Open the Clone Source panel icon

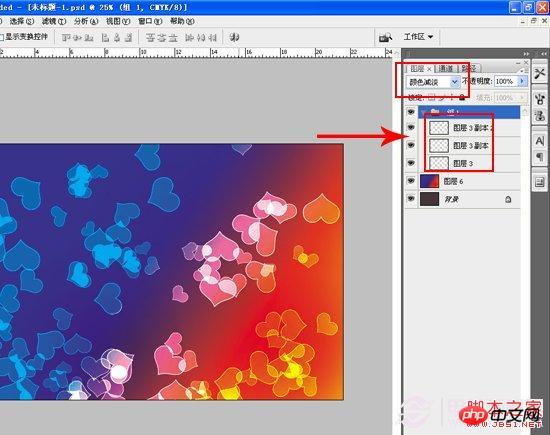point(539,115)
